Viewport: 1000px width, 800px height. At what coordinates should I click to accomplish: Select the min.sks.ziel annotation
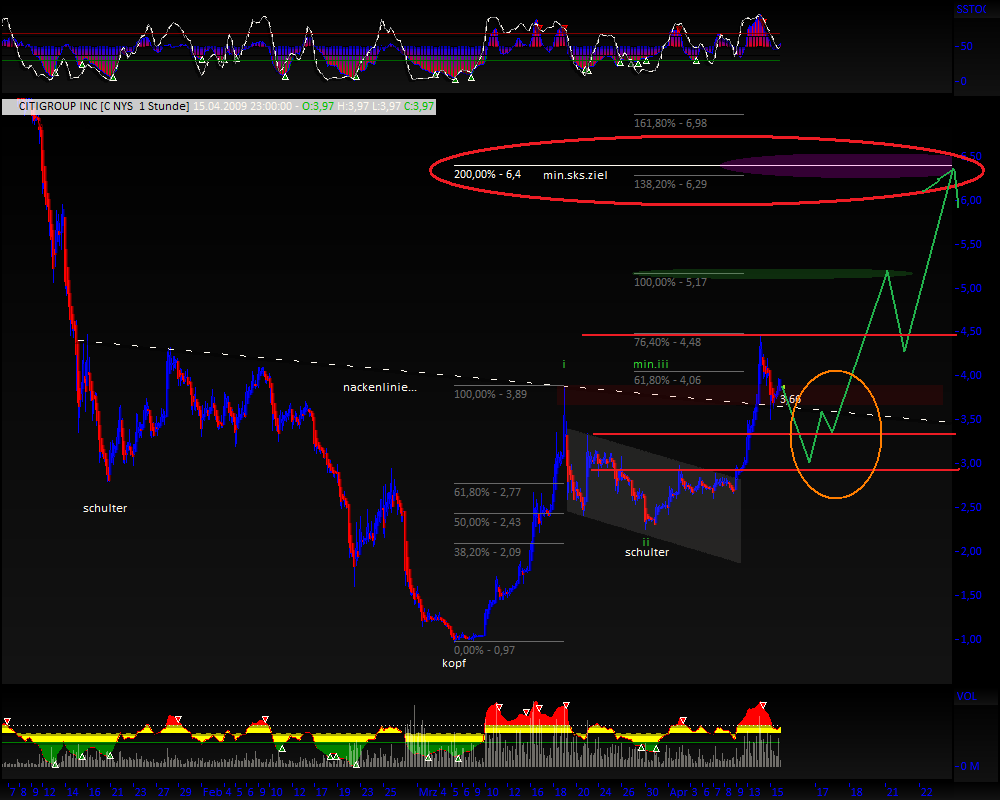click(x=575, y=175)
